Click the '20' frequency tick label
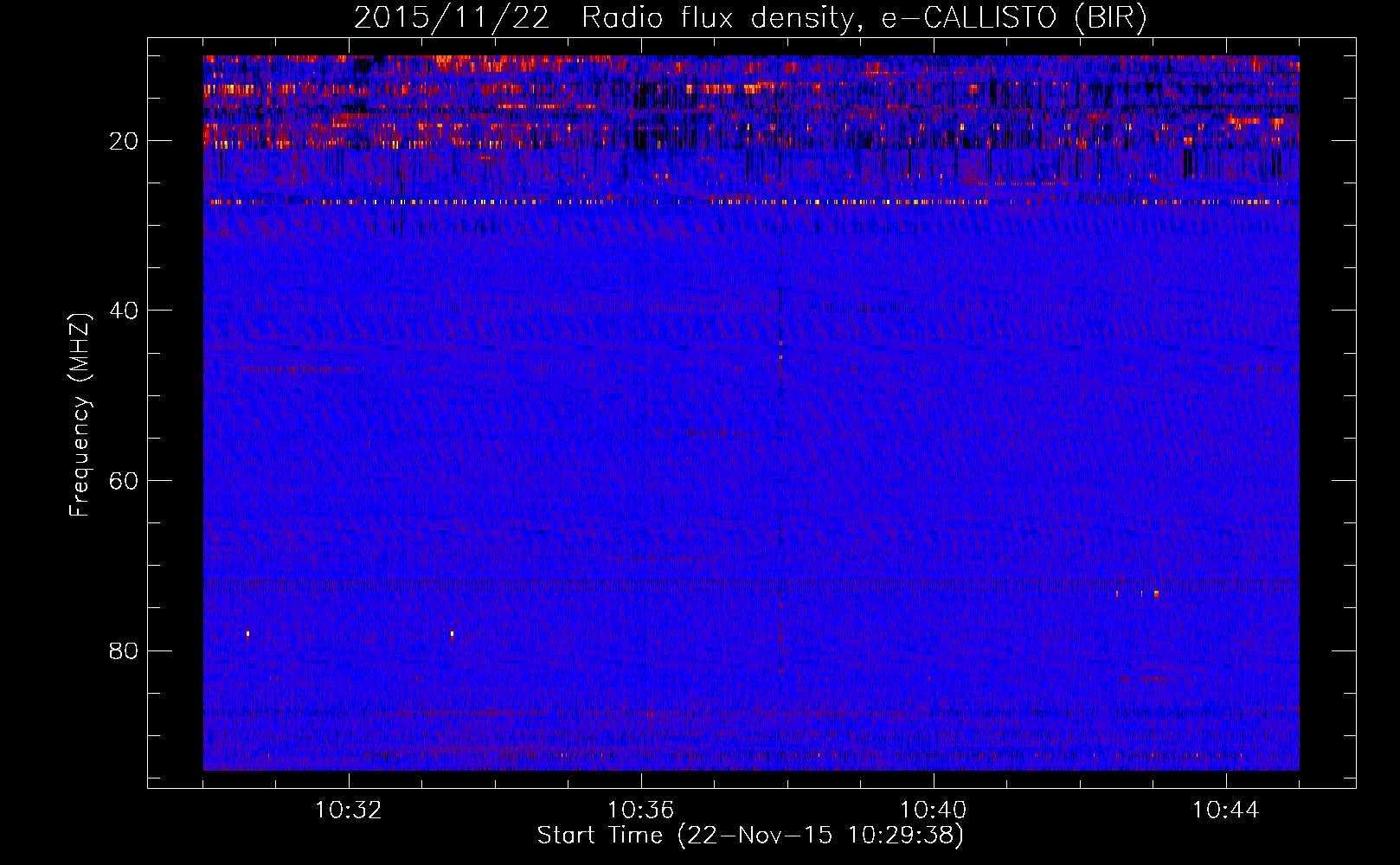Screen dimensions: 1400x865 click(125, 141)
